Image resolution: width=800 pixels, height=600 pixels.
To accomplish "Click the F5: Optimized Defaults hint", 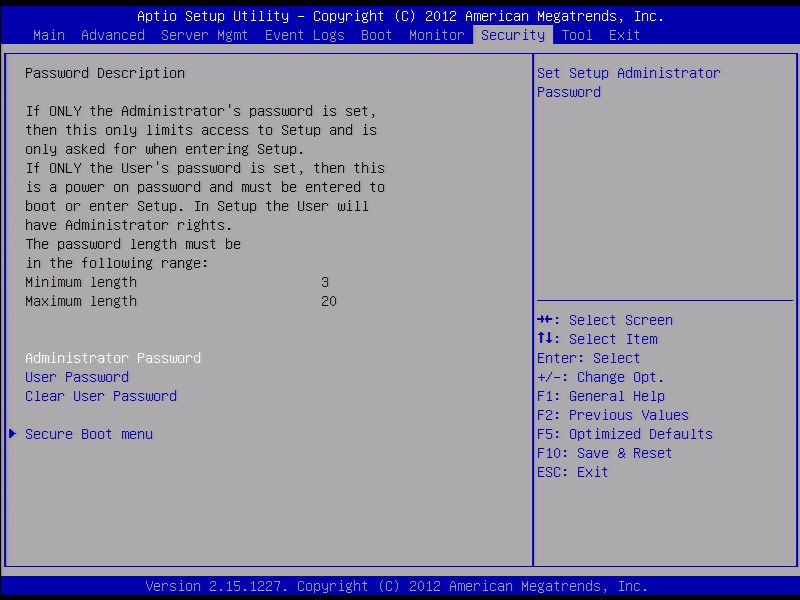I will [x=624, y=434].
